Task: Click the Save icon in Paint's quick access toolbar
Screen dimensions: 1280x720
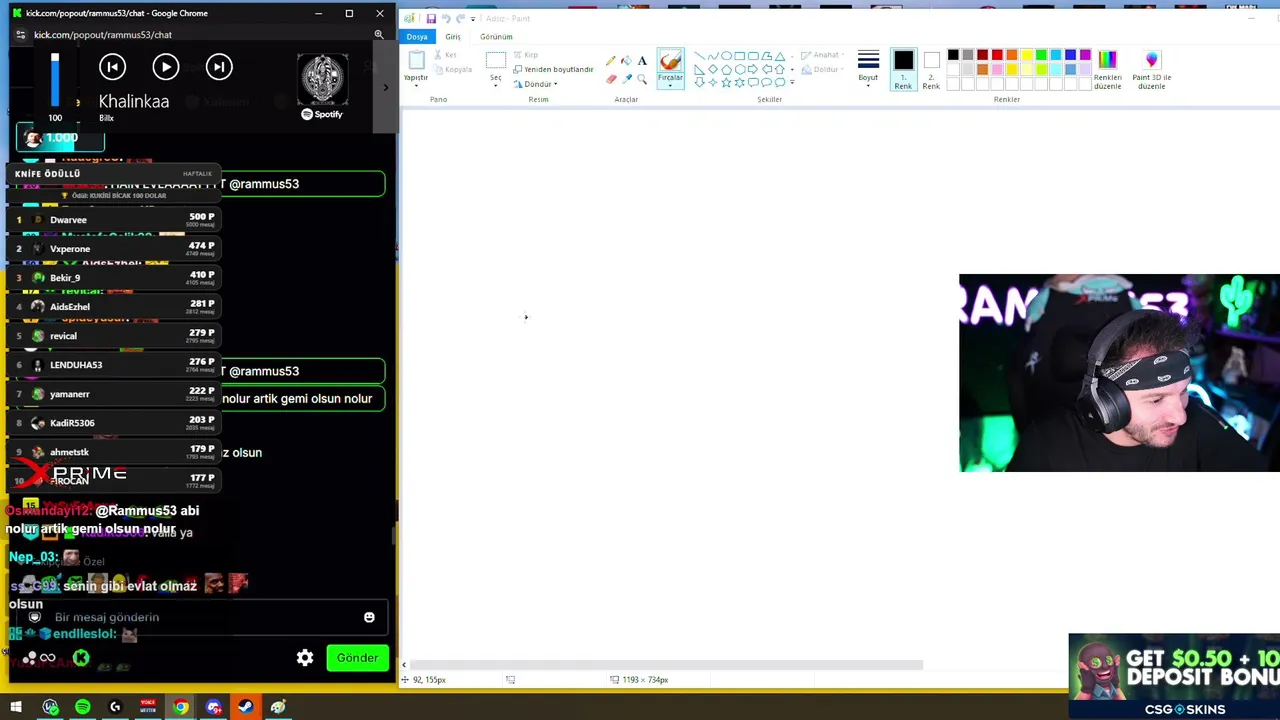Action: (431, 18)
